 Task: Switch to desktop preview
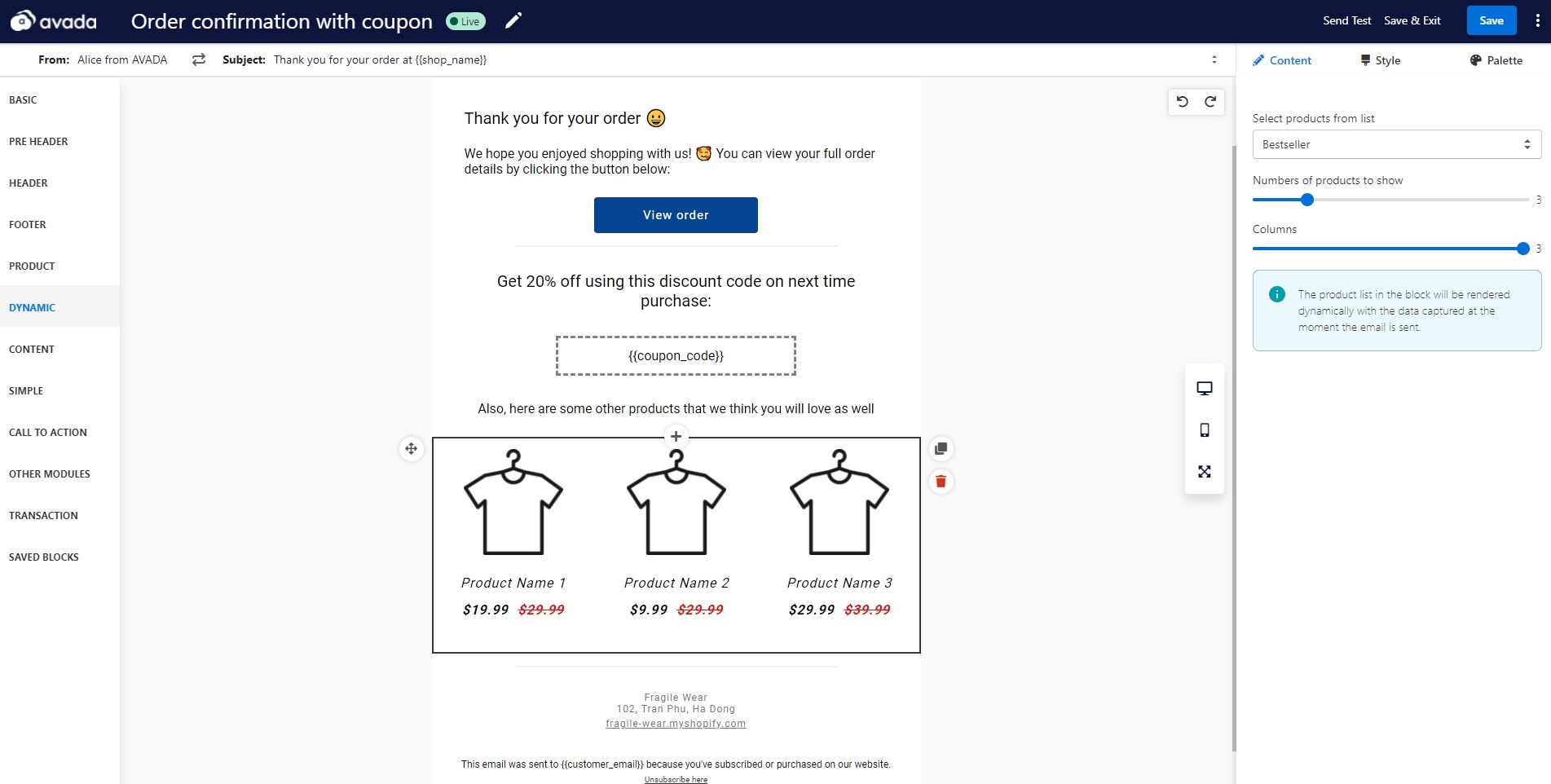[x=1204, y=389]
